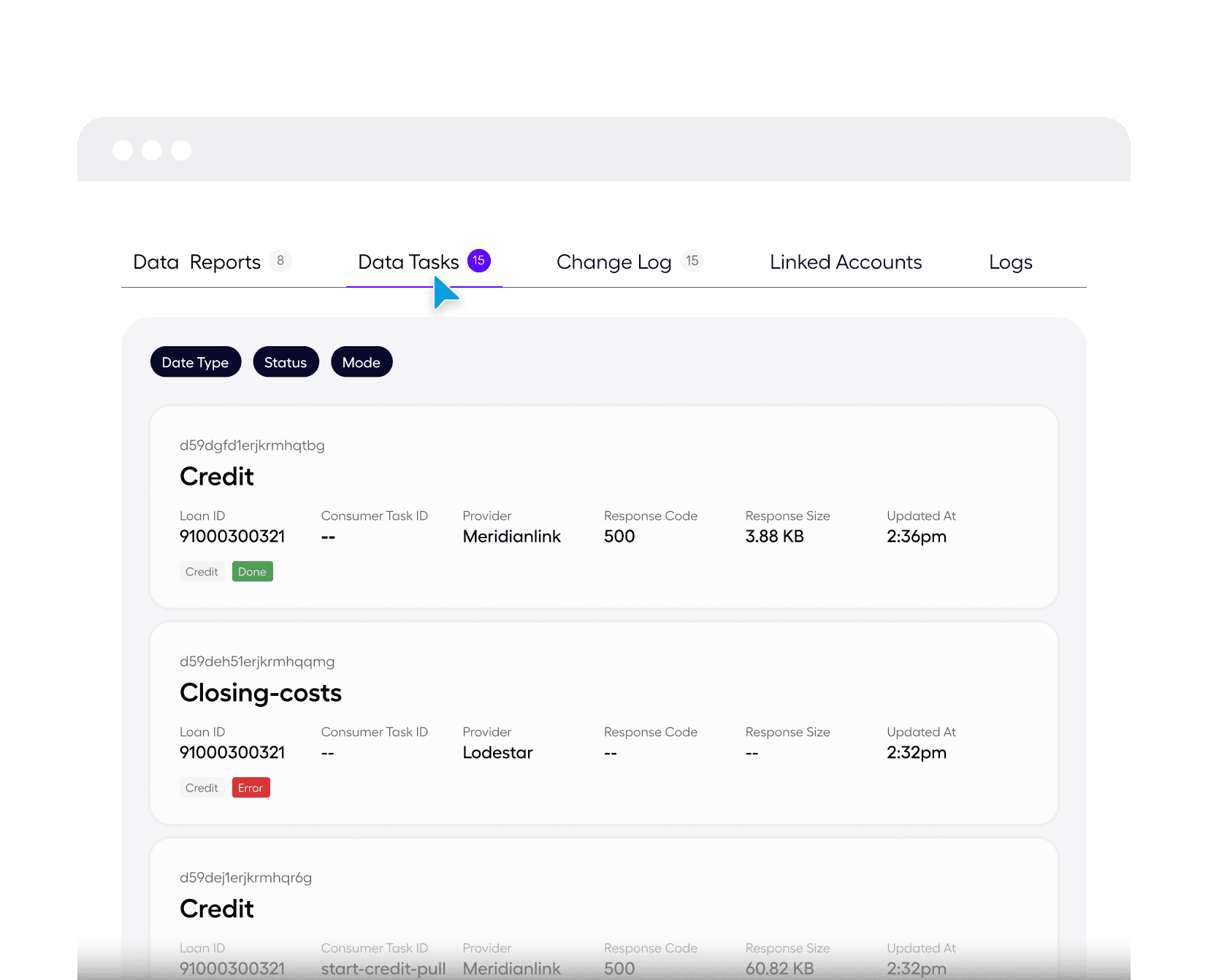Switch to the Data Tasks tab
The image size is (1208, 980).
tap(408, 262)
